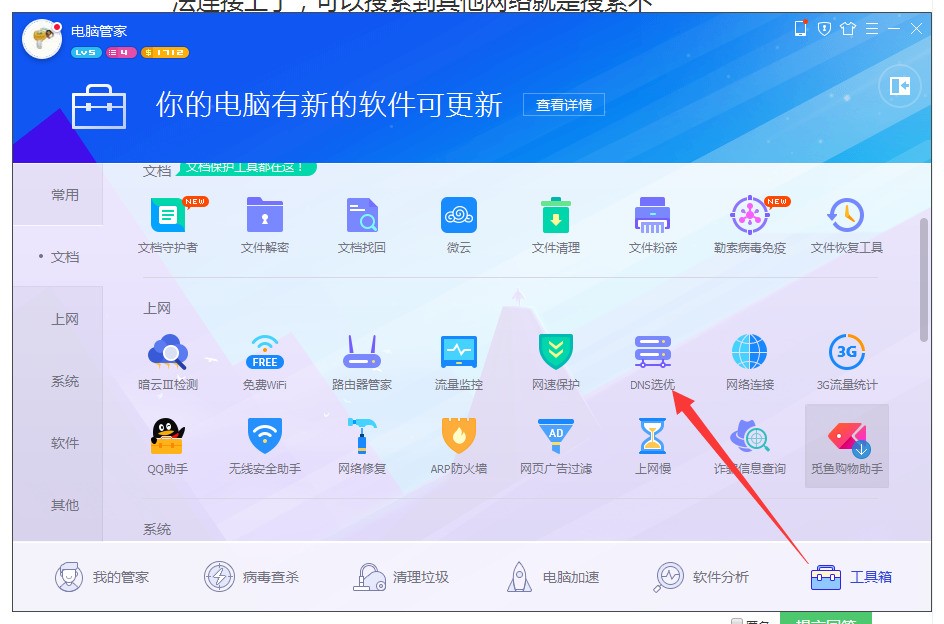Screen dimensions: 944x624
Task: Open 网页广告过滤 tool
Action: click(556, 446)
